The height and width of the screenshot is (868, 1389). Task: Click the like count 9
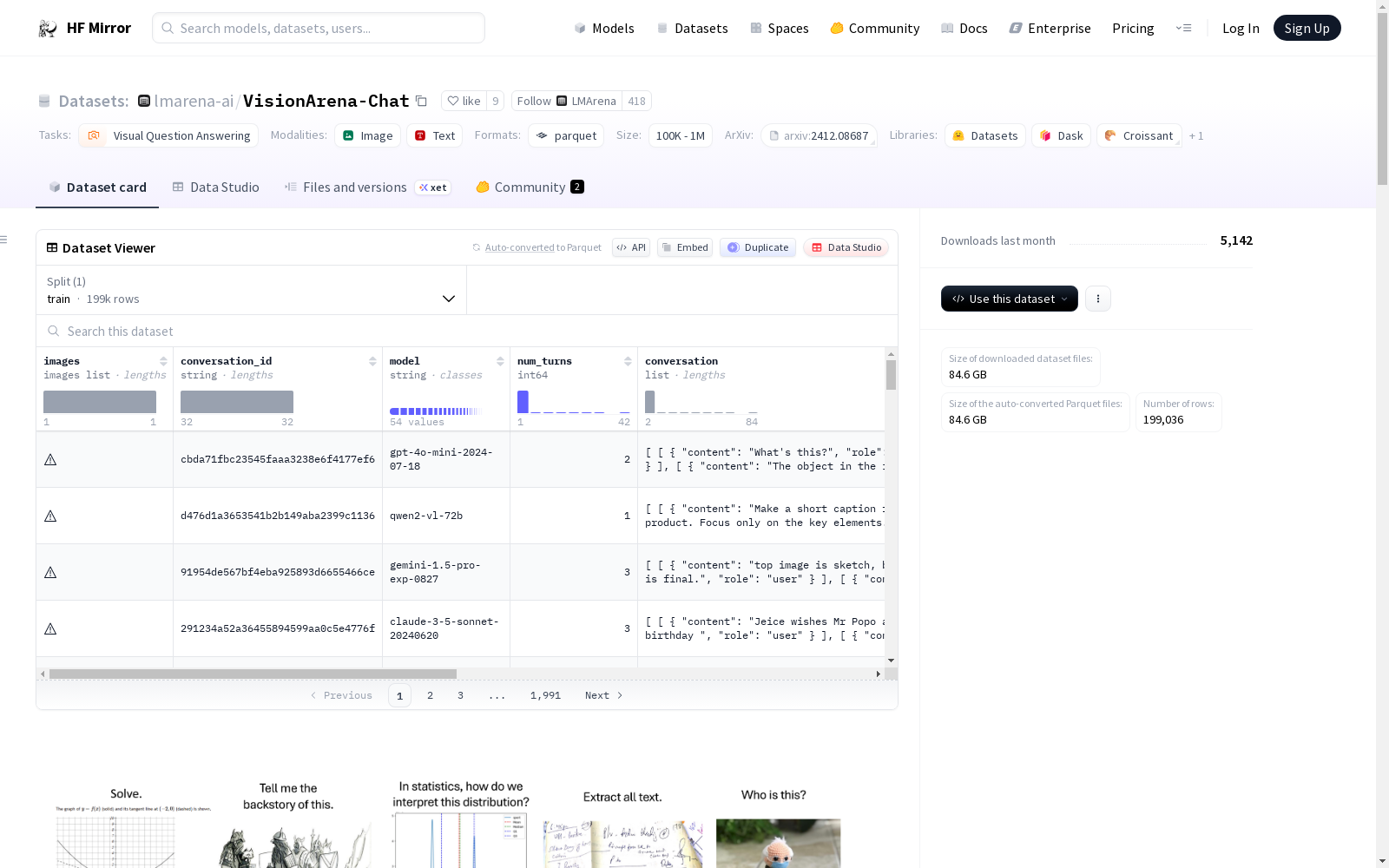click(496, 101)
